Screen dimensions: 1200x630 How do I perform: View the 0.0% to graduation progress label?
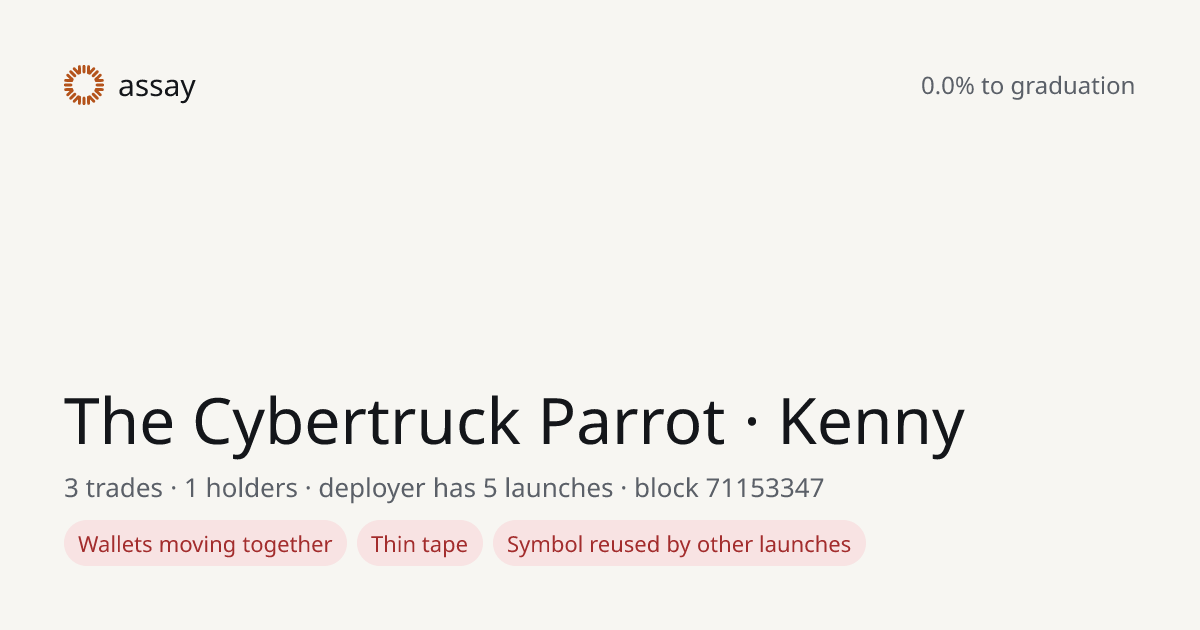click(x=1028, y=86)
